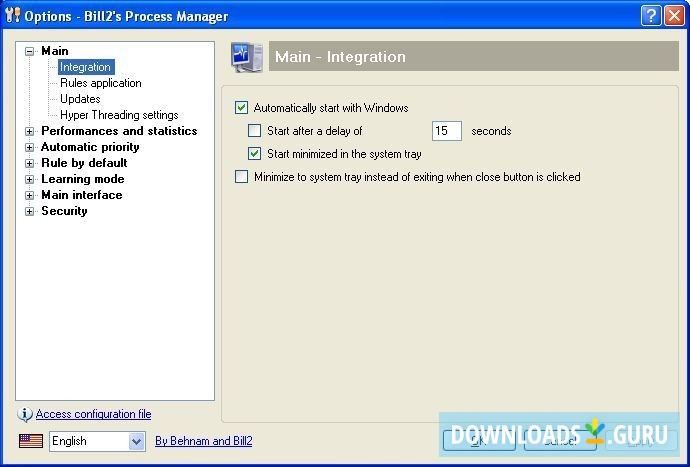
Task: Close the Options dialog window
Action: 674,16
